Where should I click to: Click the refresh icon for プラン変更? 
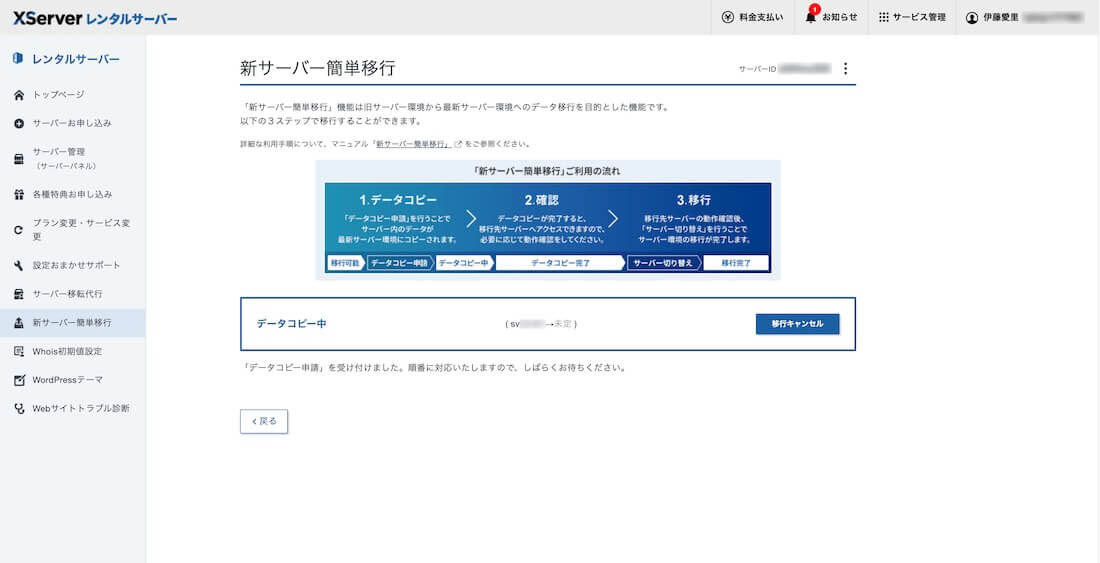tap(19, 230)
